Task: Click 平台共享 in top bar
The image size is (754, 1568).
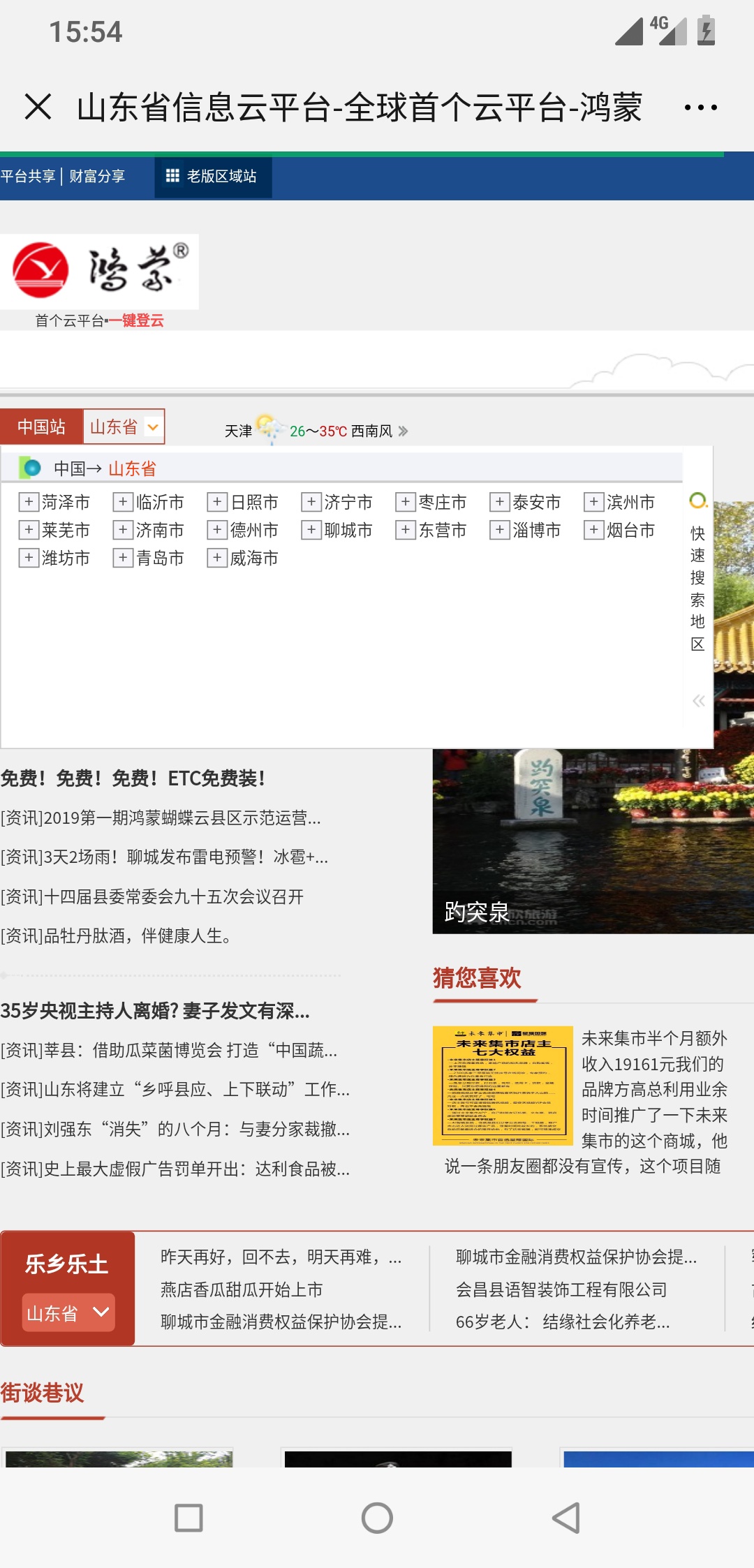Action: 28,176
